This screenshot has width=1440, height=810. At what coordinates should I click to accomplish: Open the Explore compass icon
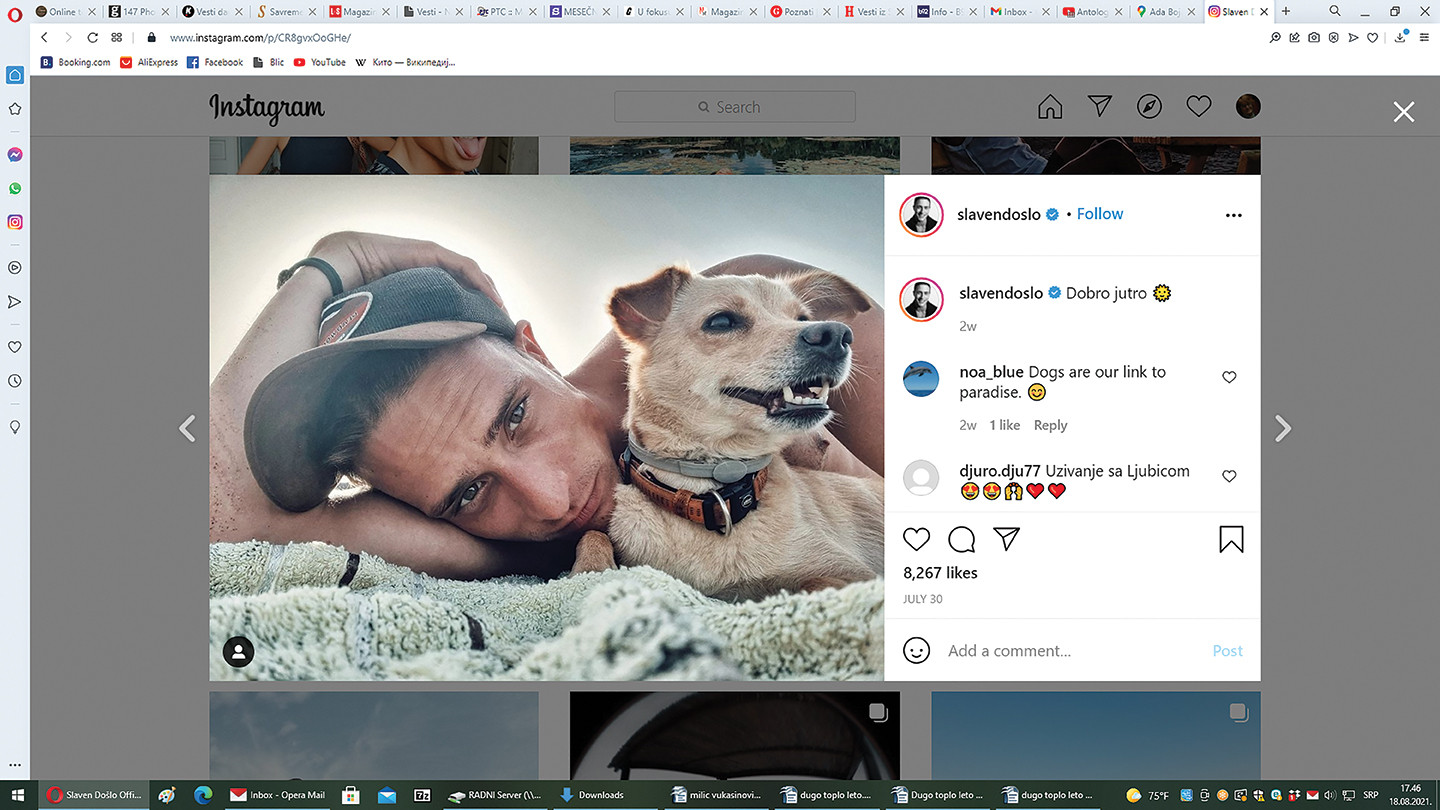coord(1149,107)
